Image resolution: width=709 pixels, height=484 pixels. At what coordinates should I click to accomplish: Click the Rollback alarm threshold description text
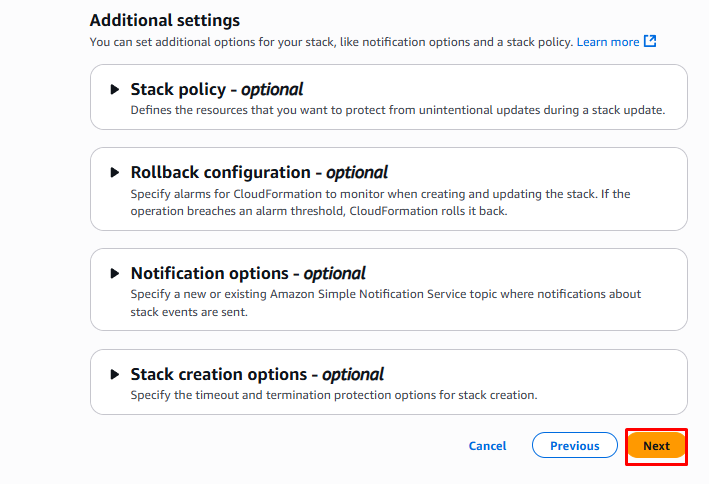click(380, 202)
